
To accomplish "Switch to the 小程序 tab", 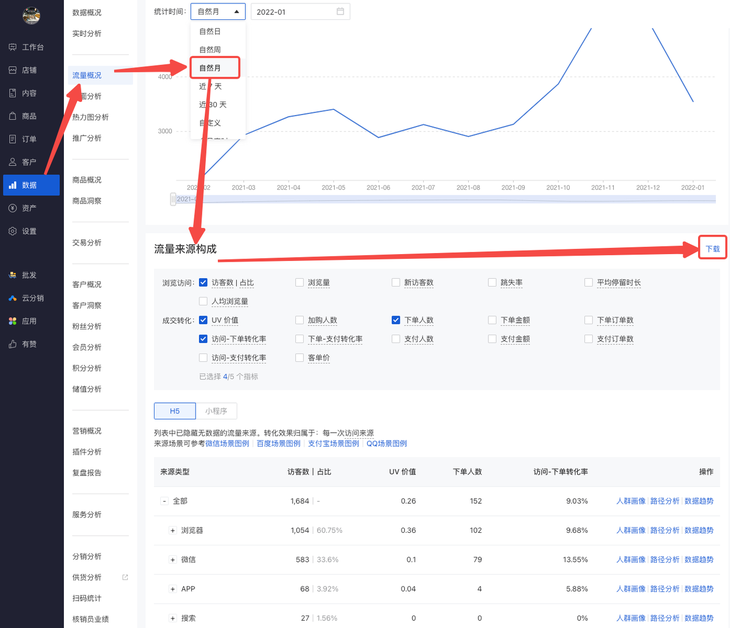I will 216,411.
